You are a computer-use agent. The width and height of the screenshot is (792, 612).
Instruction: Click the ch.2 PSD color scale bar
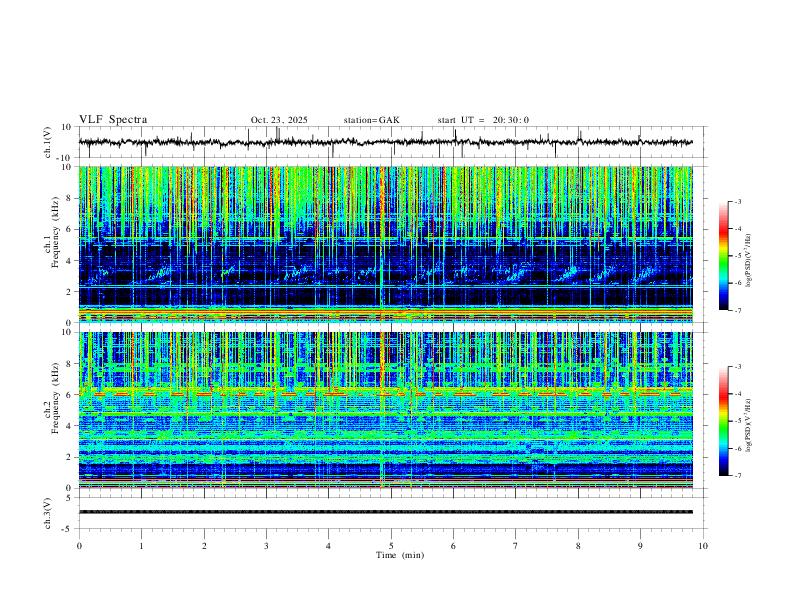click(723, 421)
